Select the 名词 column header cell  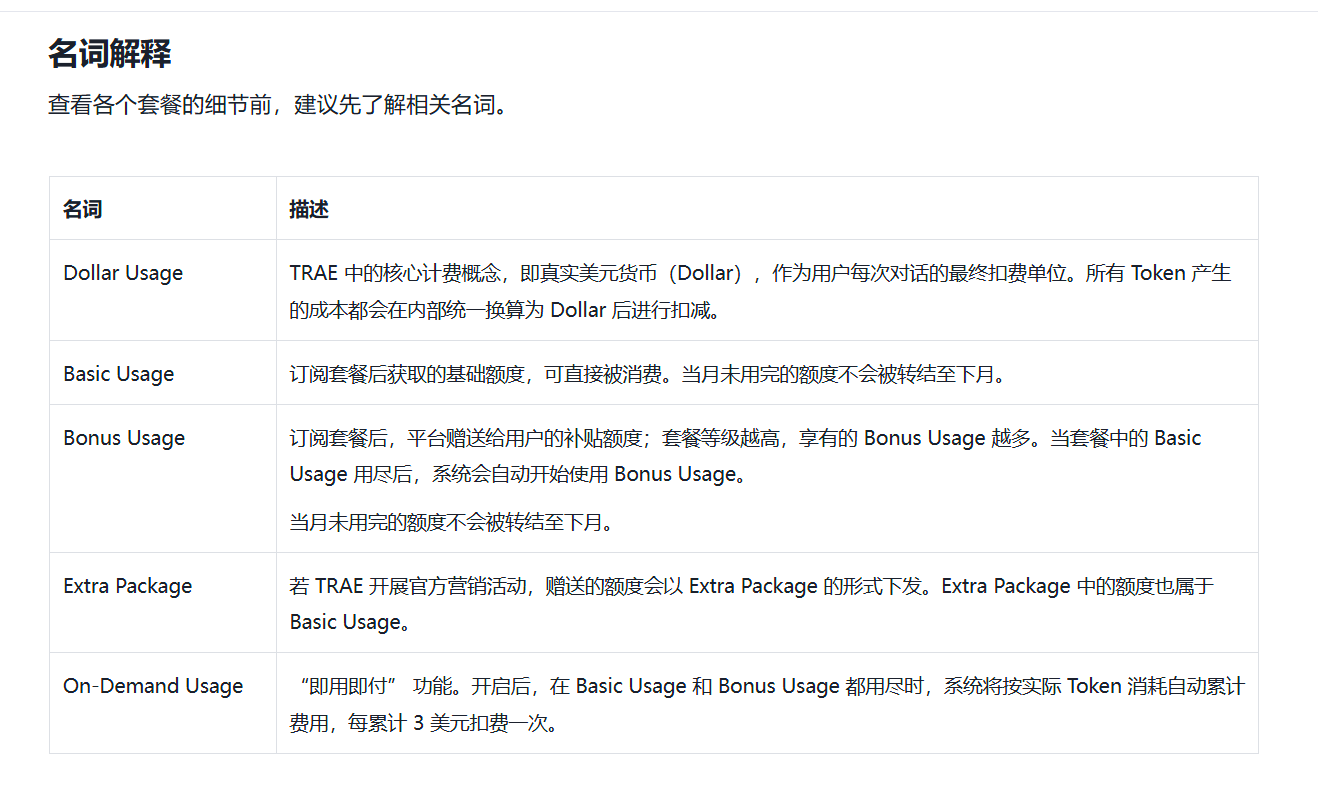point(163,209)
